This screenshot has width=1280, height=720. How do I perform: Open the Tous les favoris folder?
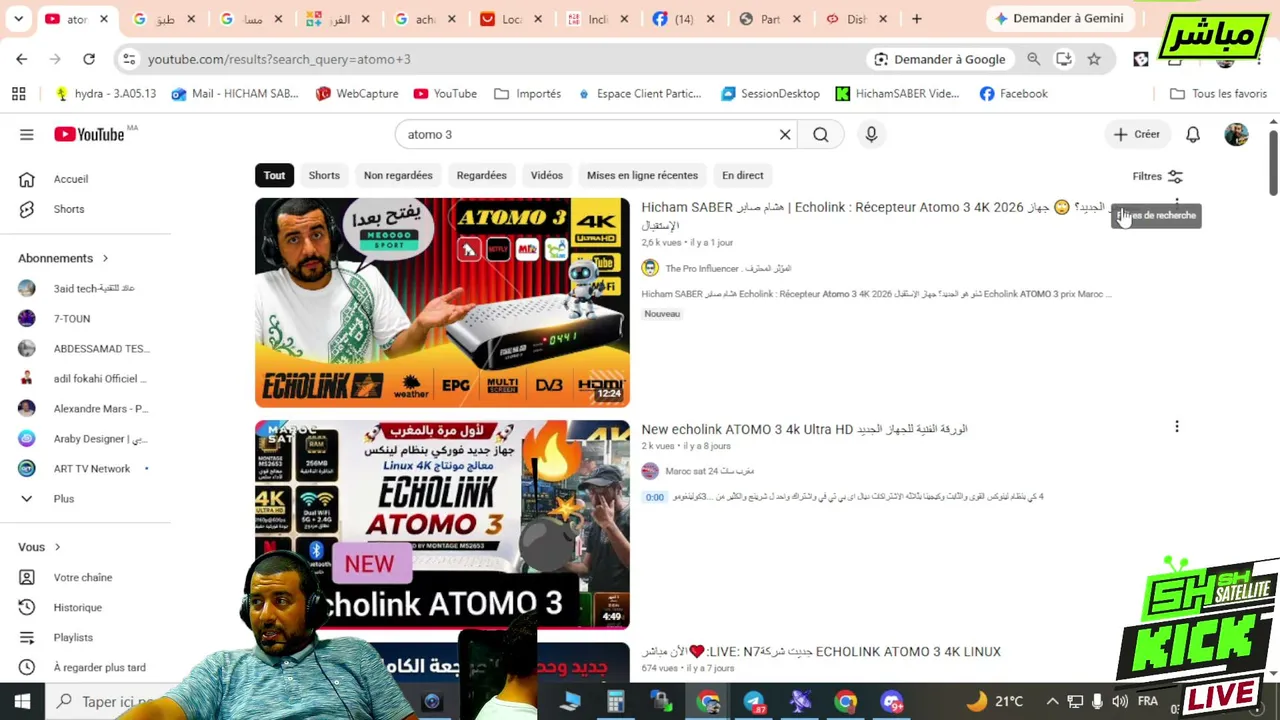(x=1218, y=93)
